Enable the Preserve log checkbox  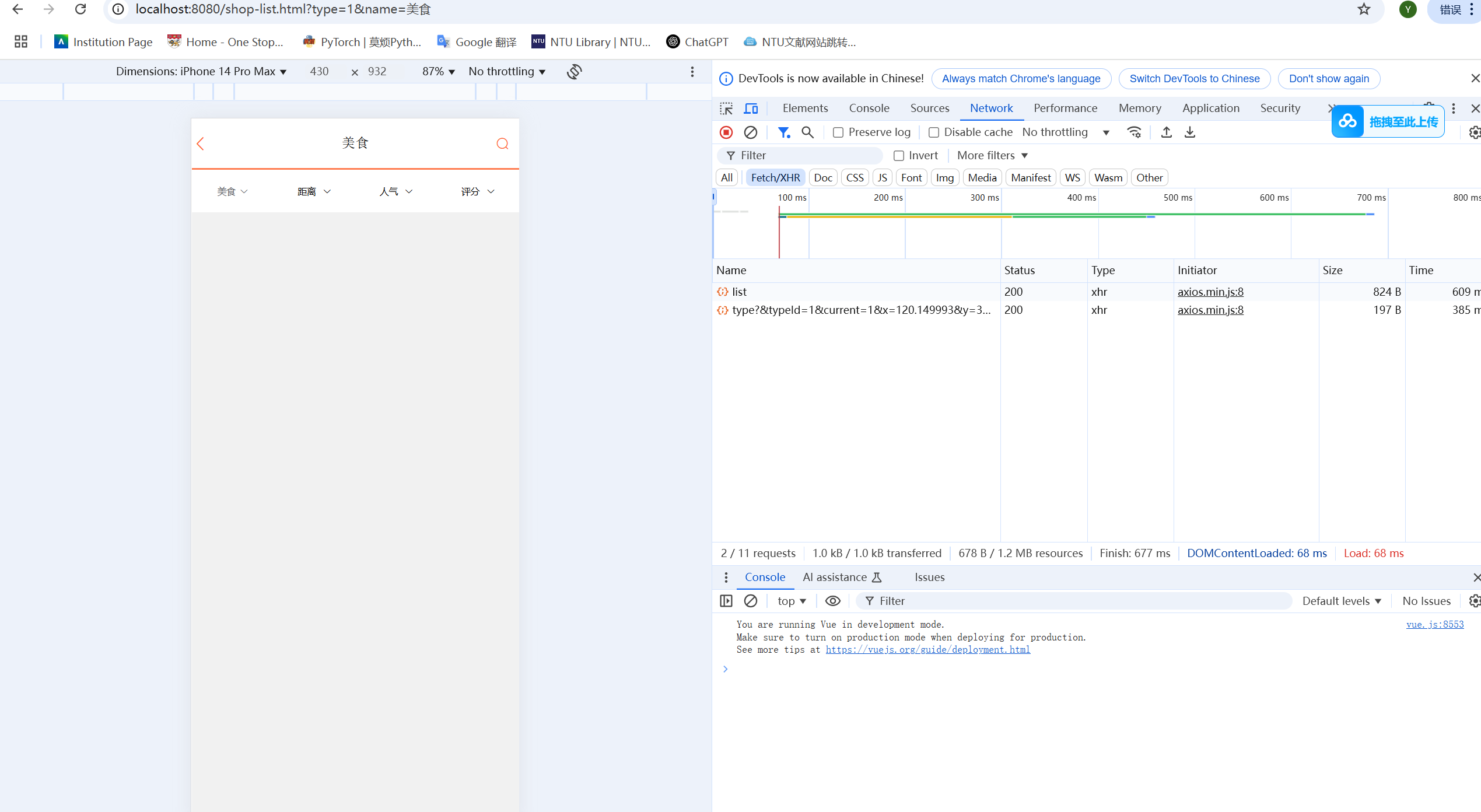tap(838, 132)
